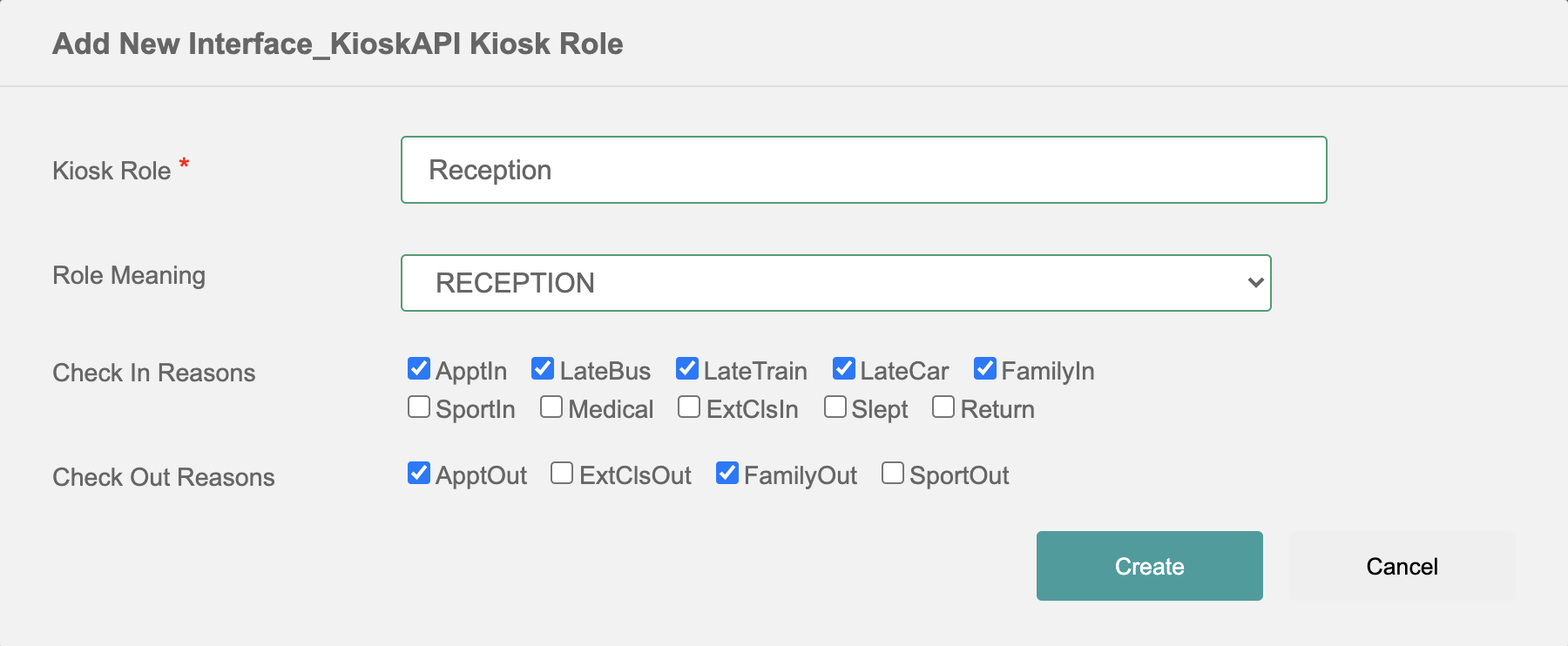The height and width of the screenshot is (646, 1568).
Task: Check the Return checkbox
Action: coord(943,407)
